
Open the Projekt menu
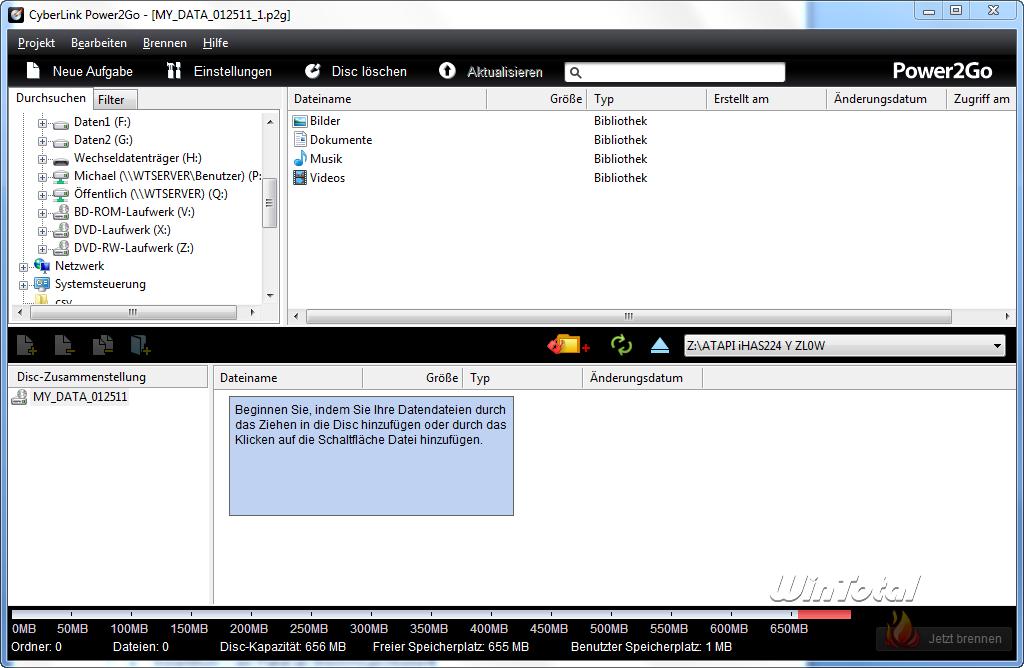pyautogui.click(x=36, y=42)
